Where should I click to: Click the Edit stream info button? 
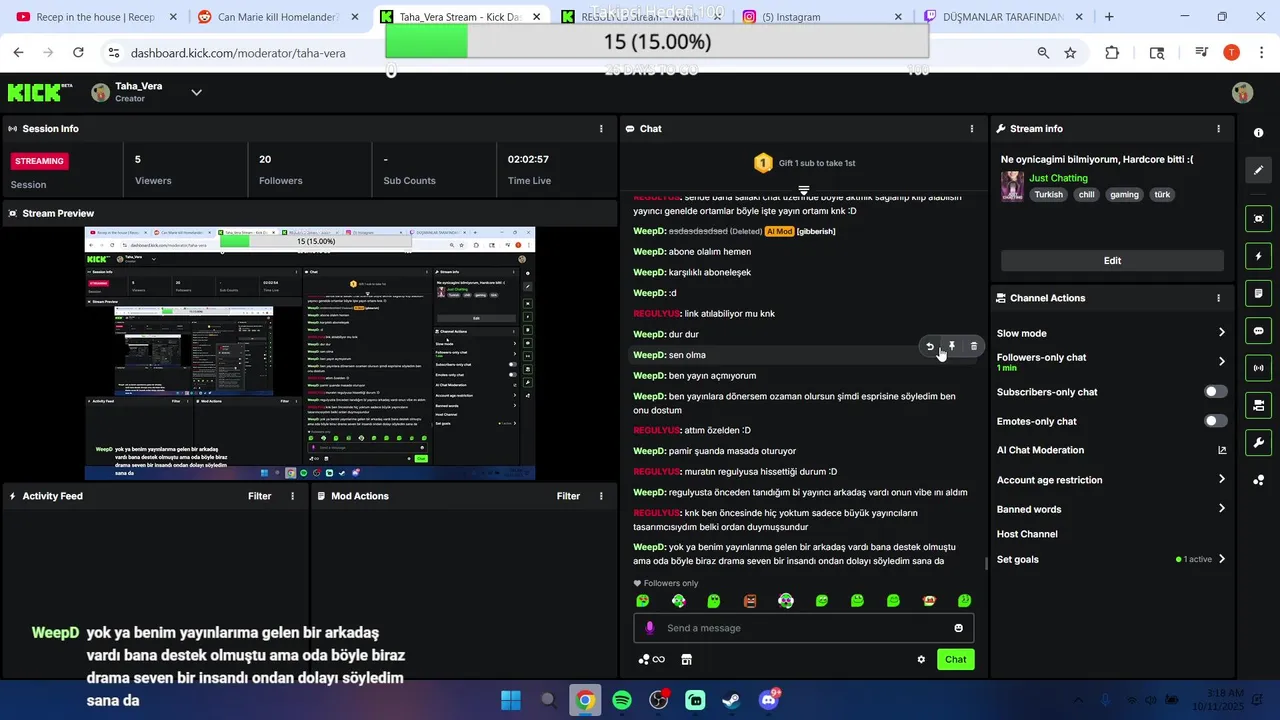tap(1112, 260)
